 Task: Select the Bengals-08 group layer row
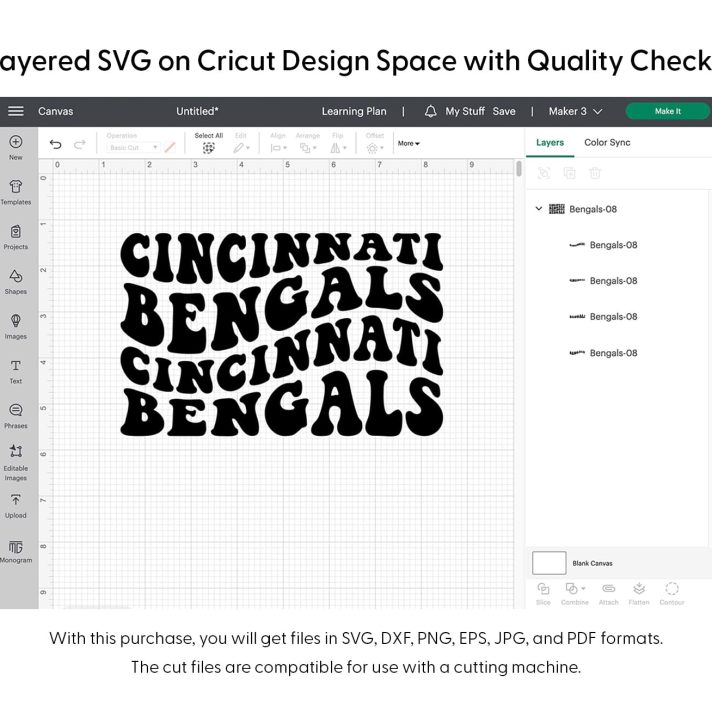[618, 209]
